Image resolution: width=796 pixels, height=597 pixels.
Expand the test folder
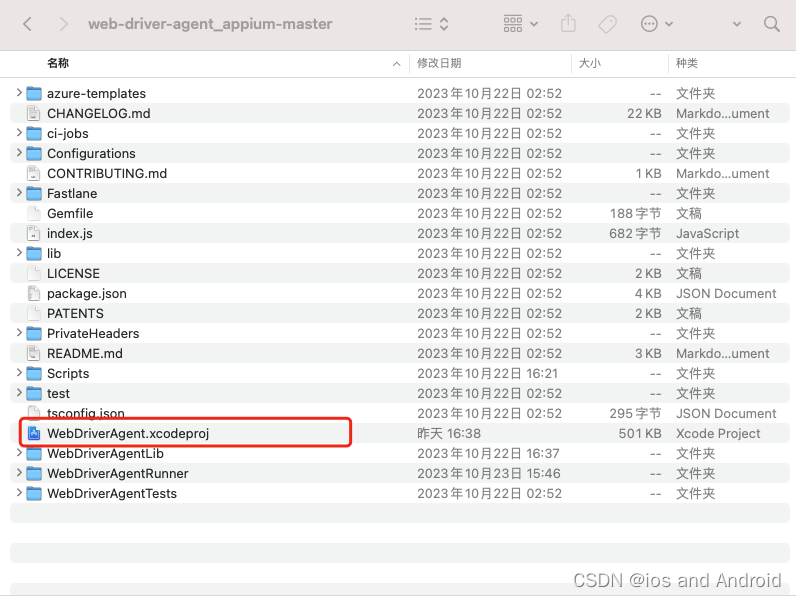[x=19, y=392]
